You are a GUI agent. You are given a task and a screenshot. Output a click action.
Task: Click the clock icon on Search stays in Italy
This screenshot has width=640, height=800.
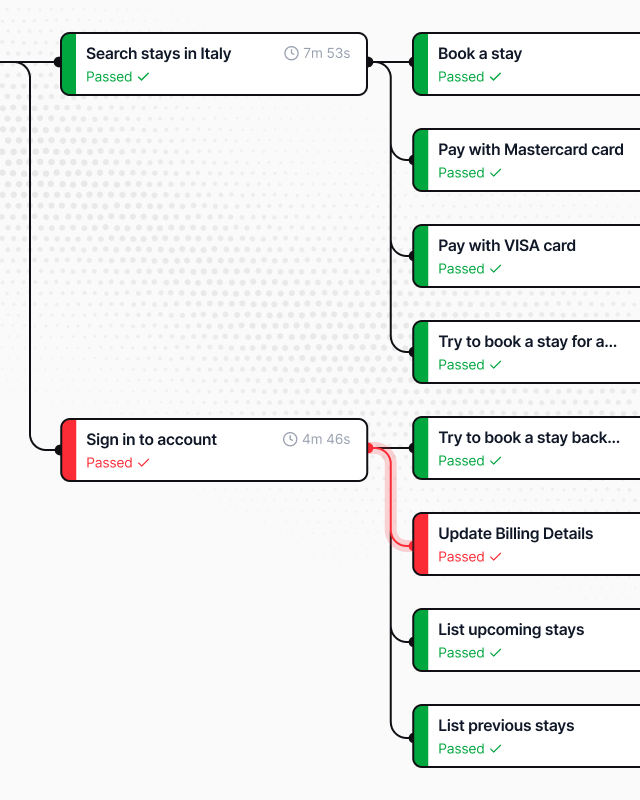coord(290,55)
